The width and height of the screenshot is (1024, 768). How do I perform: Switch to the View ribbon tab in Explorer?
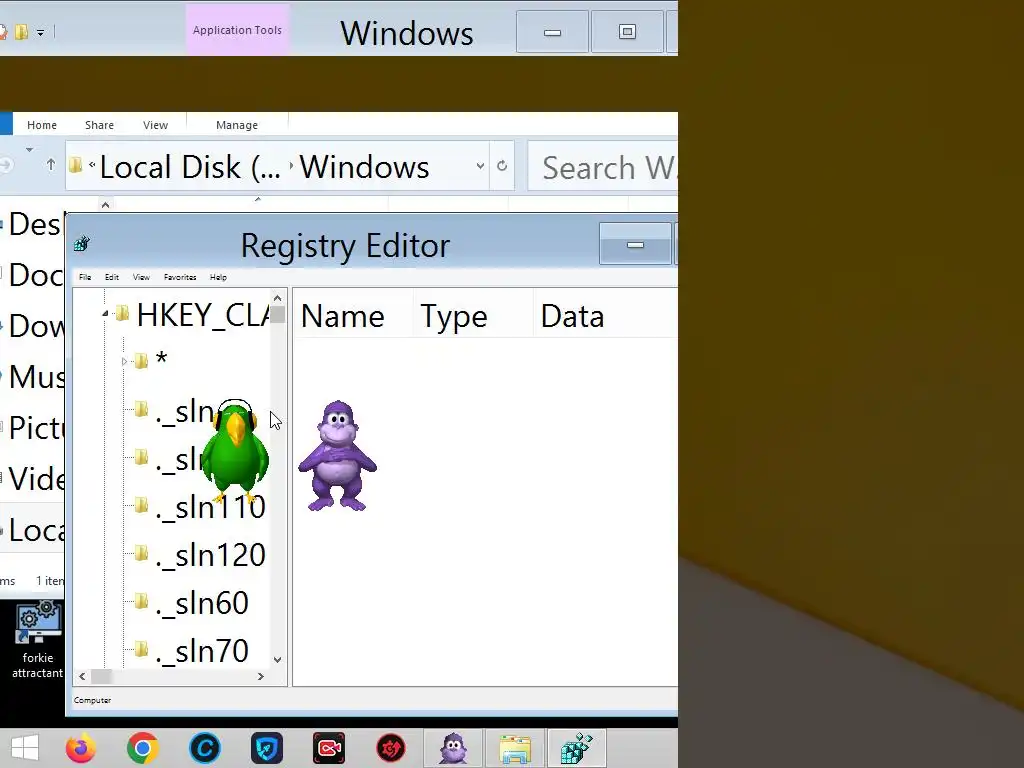[x=155, y=125]
